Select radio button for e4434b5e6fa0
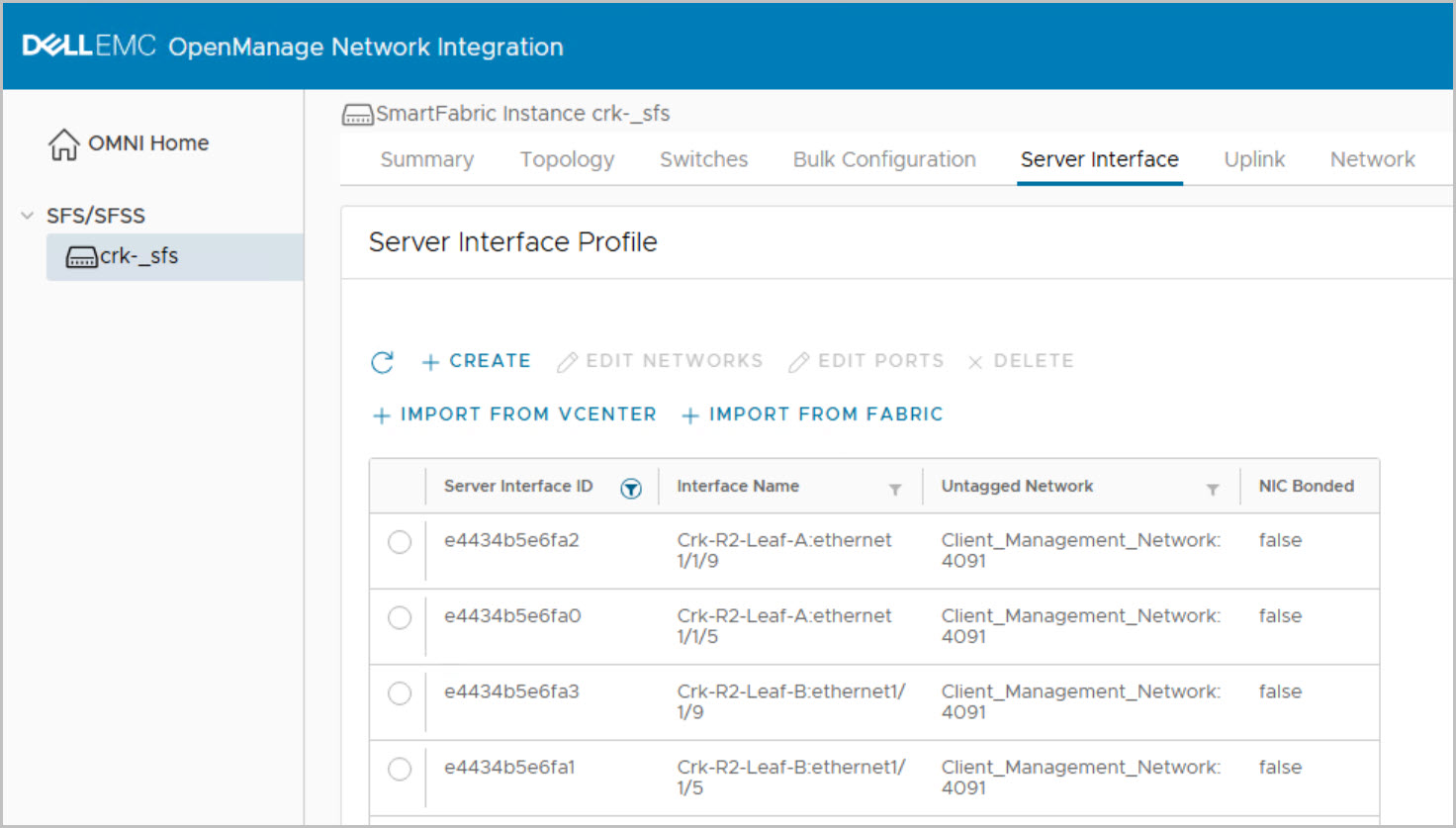 pos(400,617)
